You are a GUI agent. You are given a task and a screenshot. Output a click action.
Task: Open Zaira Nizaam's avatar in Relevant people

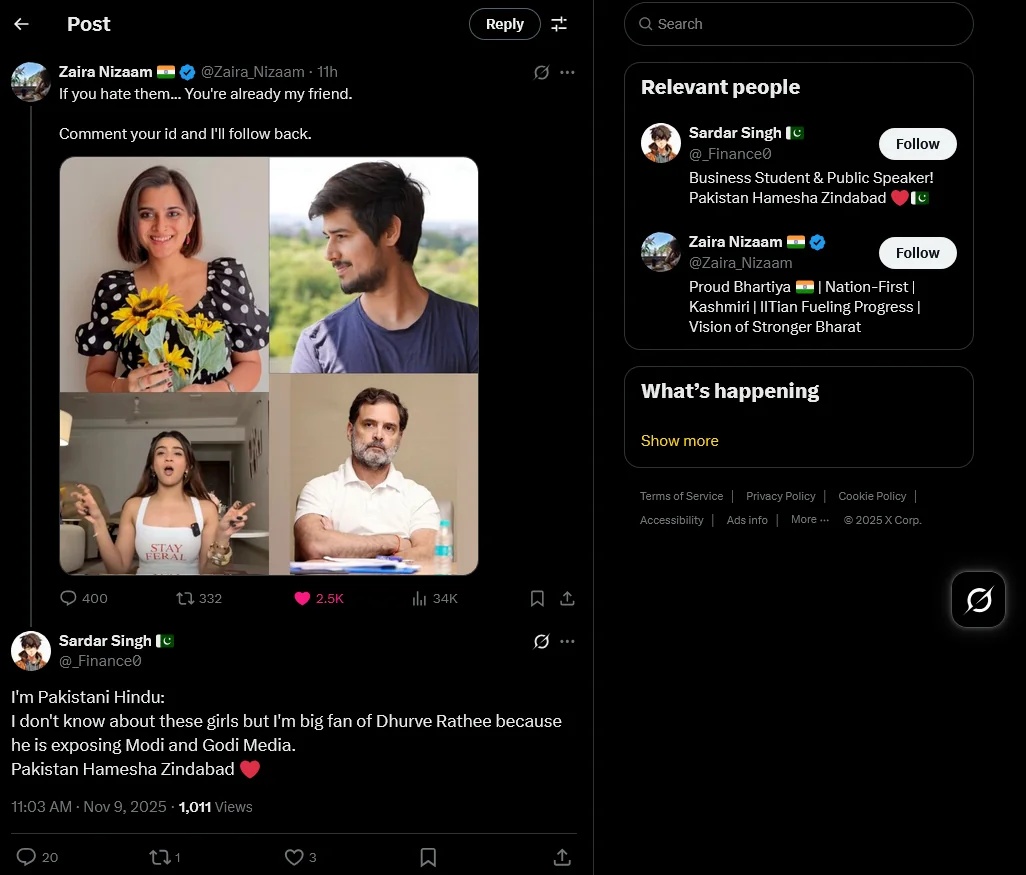pos(661,252)
